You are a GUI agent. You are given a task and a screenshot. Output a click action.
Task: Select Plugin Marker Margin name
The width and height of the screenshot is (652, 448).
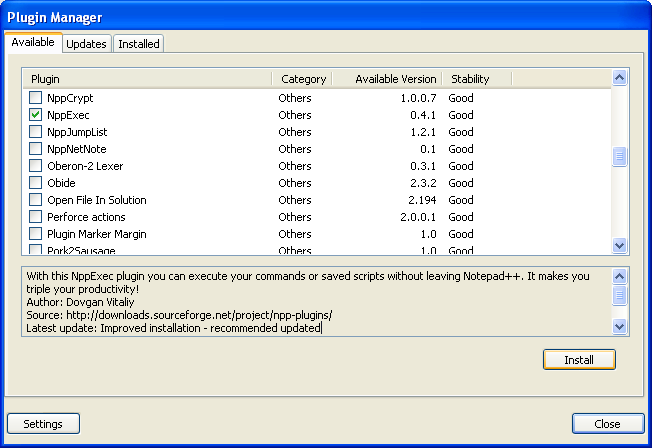[x=97, y=235]
